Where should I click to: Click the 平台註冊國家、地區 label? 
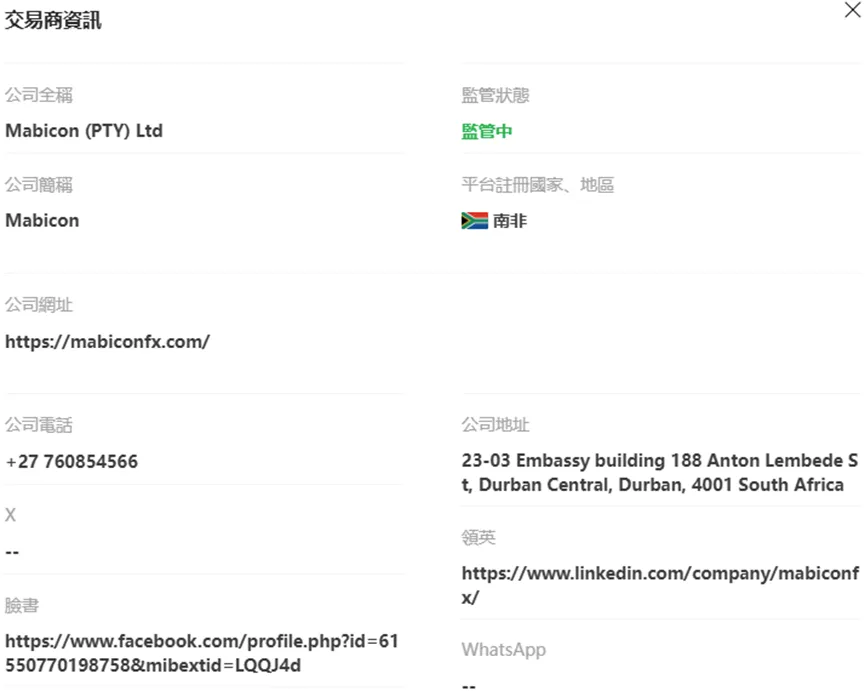[538, 185]
